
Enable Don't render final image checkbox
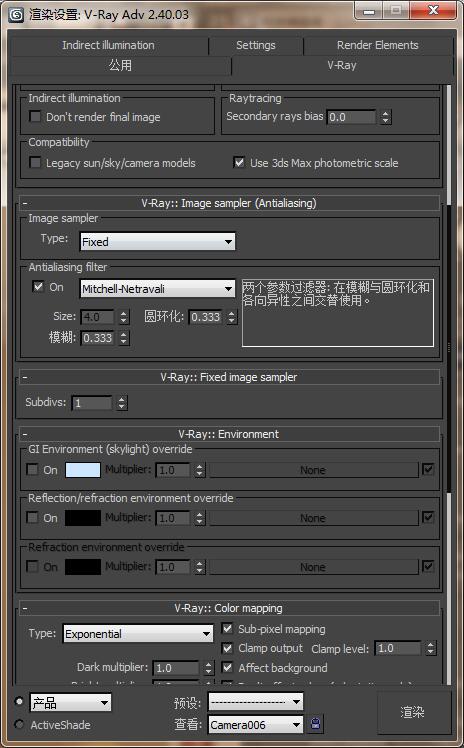[35, 116]
